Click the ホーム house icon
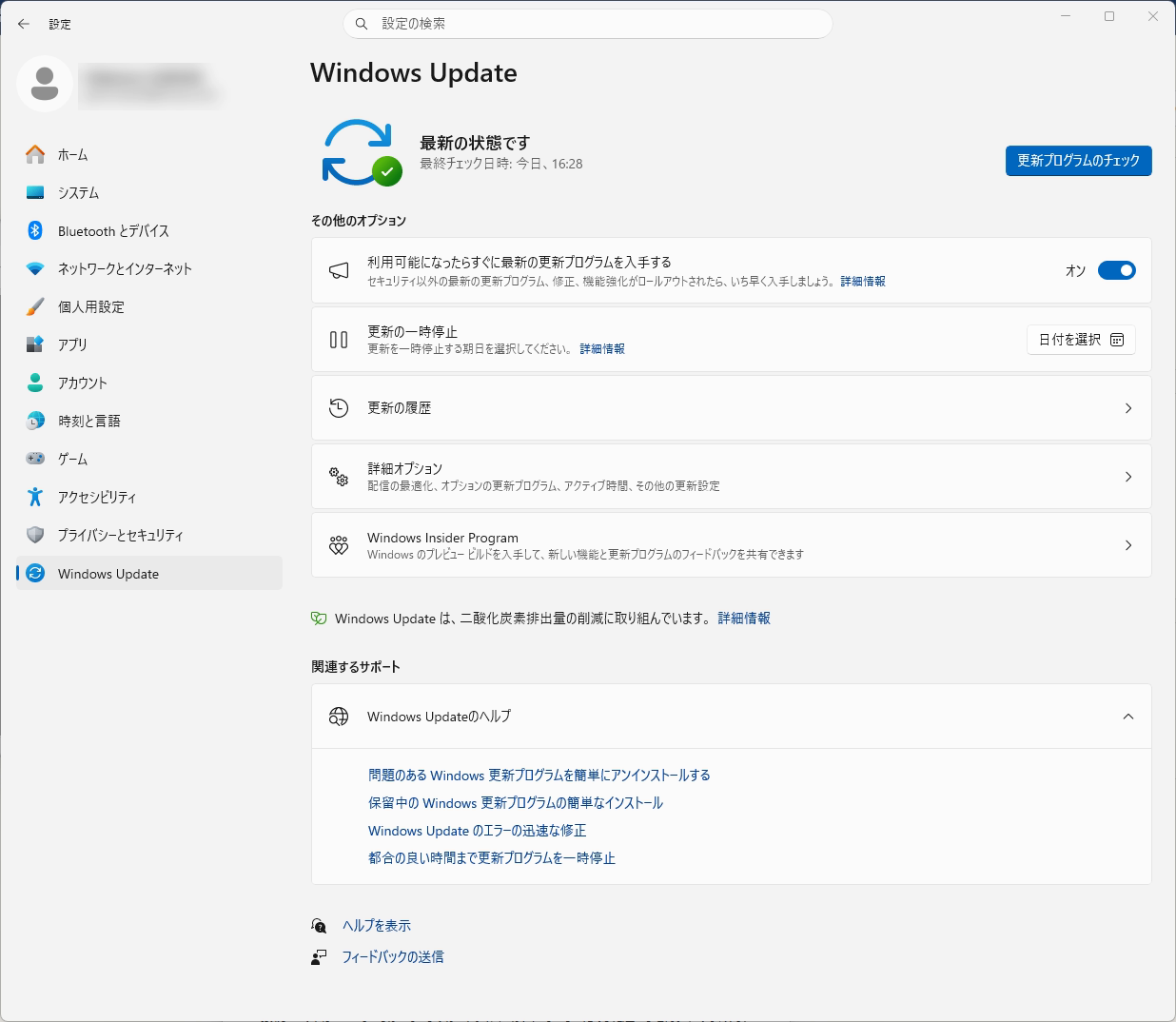Screen dimensions: 1176x1022 click(x=35, y=154)
